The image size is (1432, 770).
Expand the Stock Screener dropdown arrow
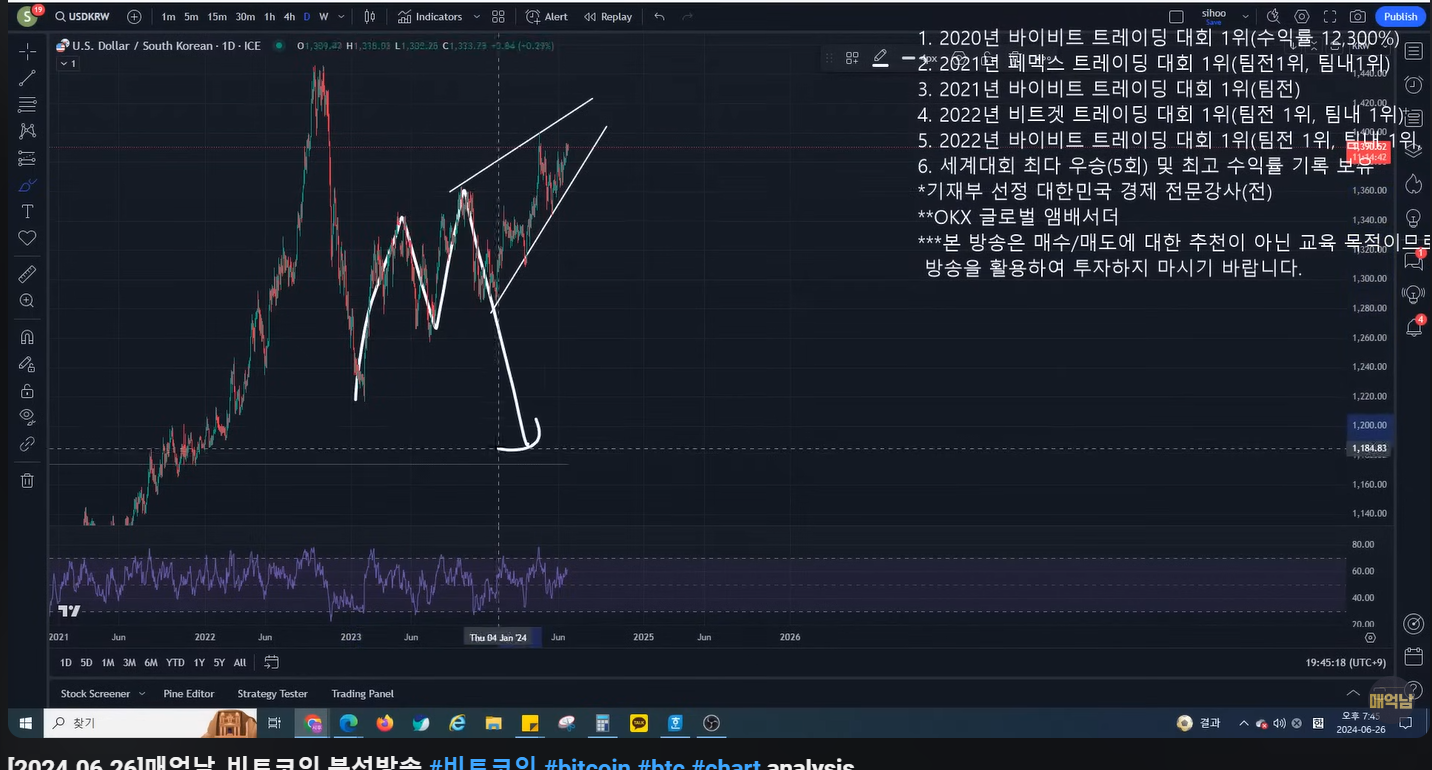(141, 693)
